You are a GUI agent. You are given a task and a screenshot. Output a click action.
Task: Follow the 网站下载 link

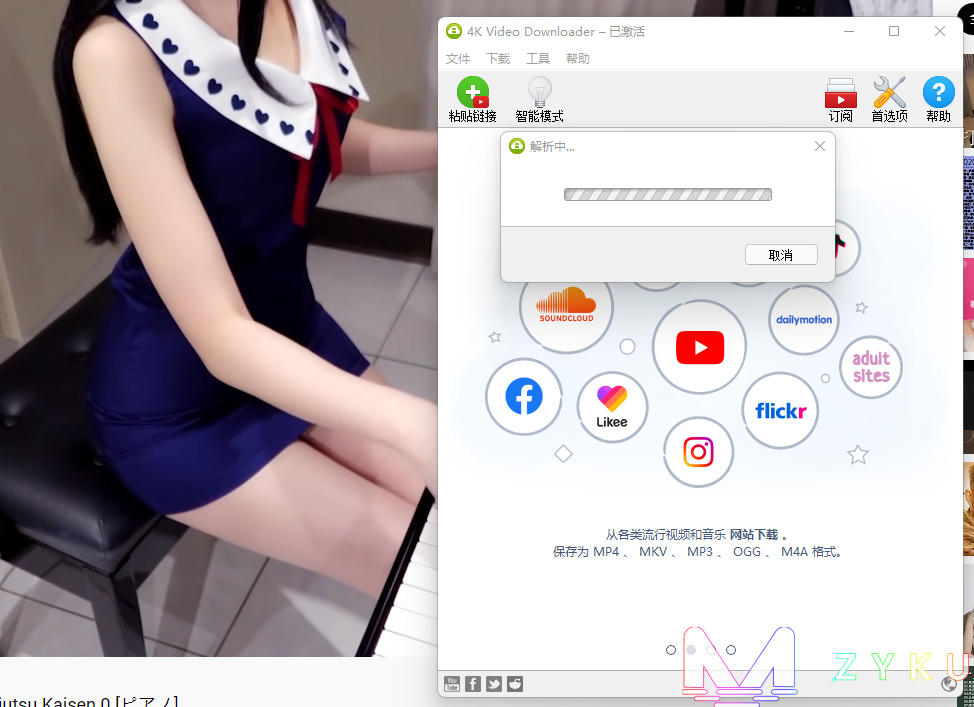[753, 534]
